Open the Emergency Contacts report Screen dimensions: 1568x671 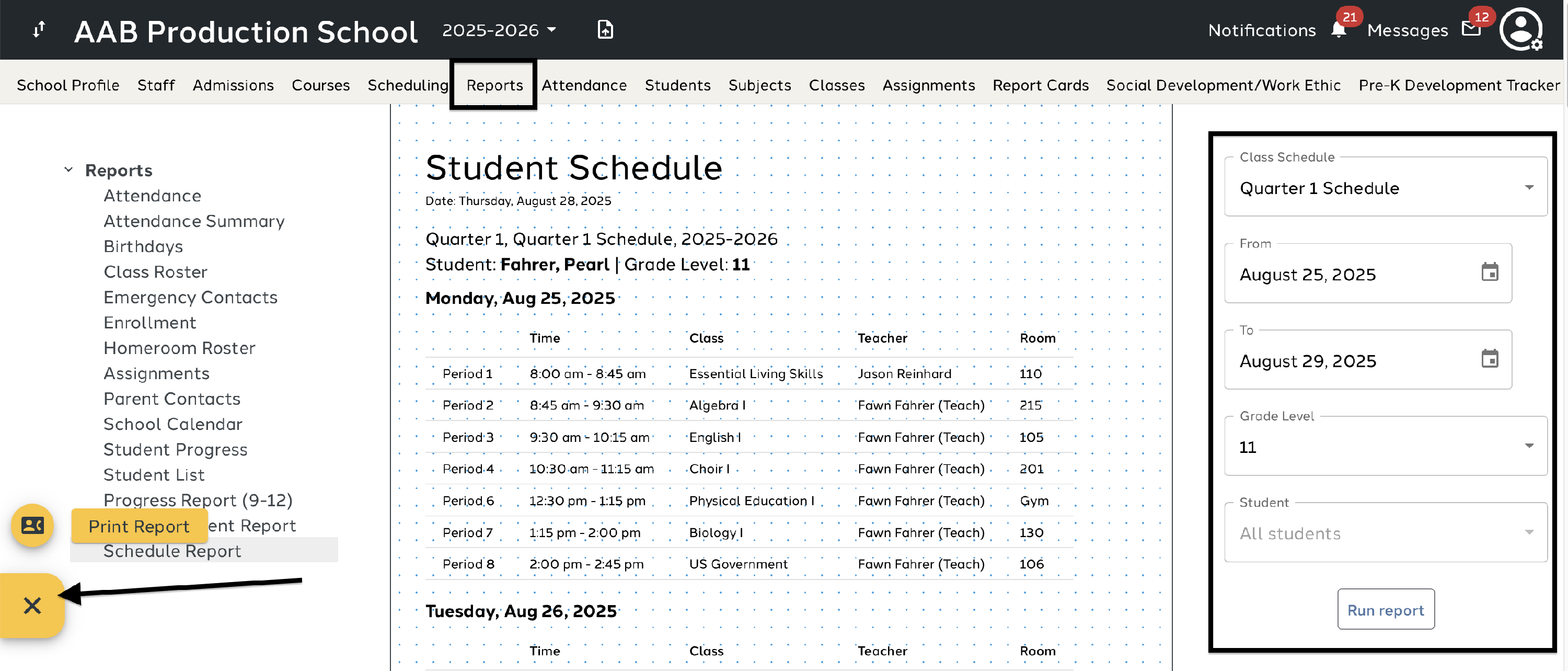click(190, 297)
